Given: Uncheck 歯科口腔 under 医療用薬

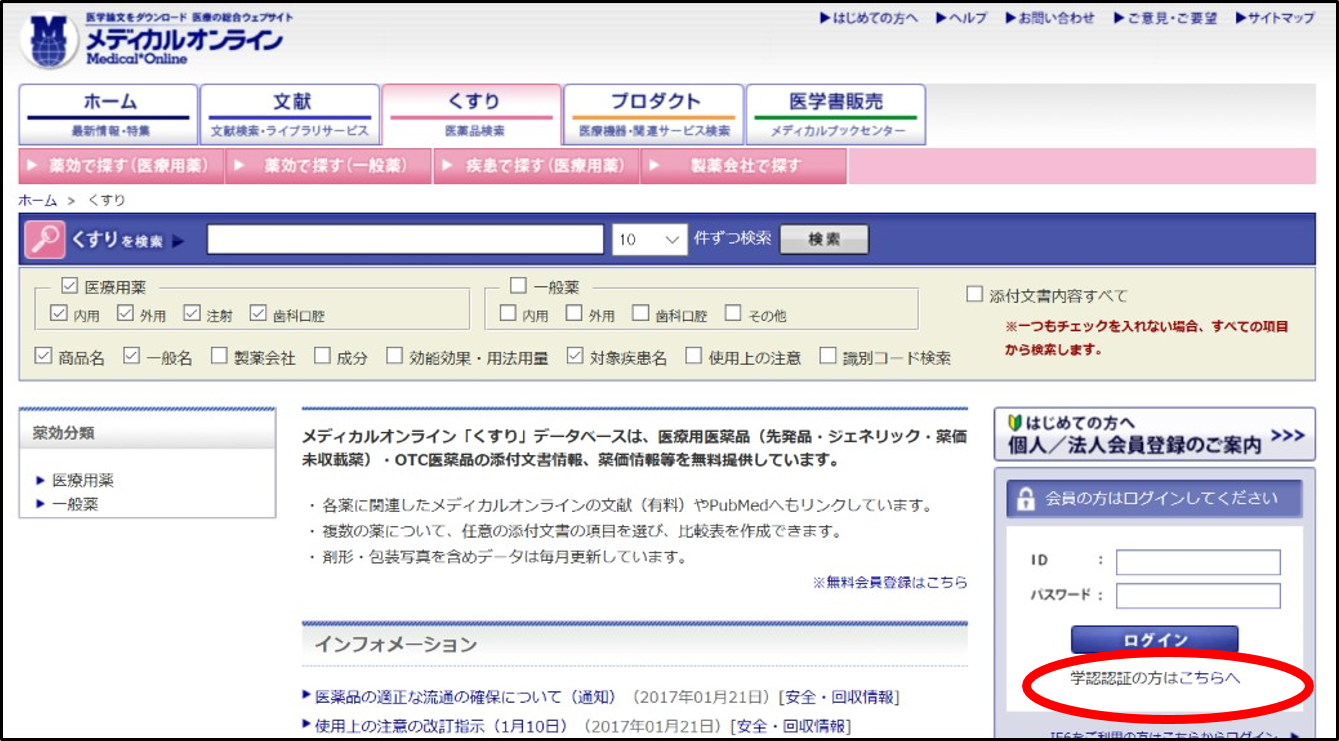Looking at the screenshot, I should tap(258, 314).
